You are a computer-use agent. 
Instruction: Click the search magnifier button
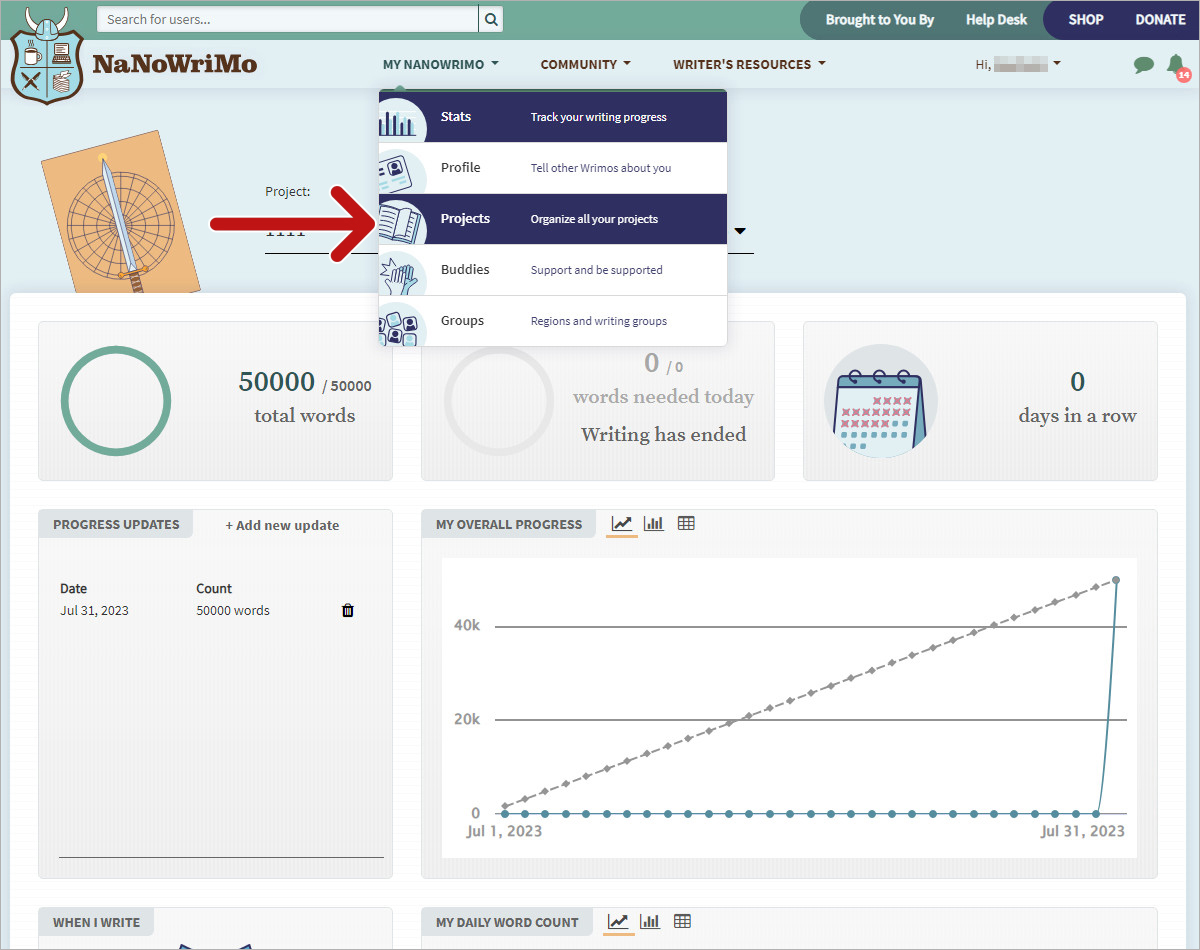coord(491,19)
